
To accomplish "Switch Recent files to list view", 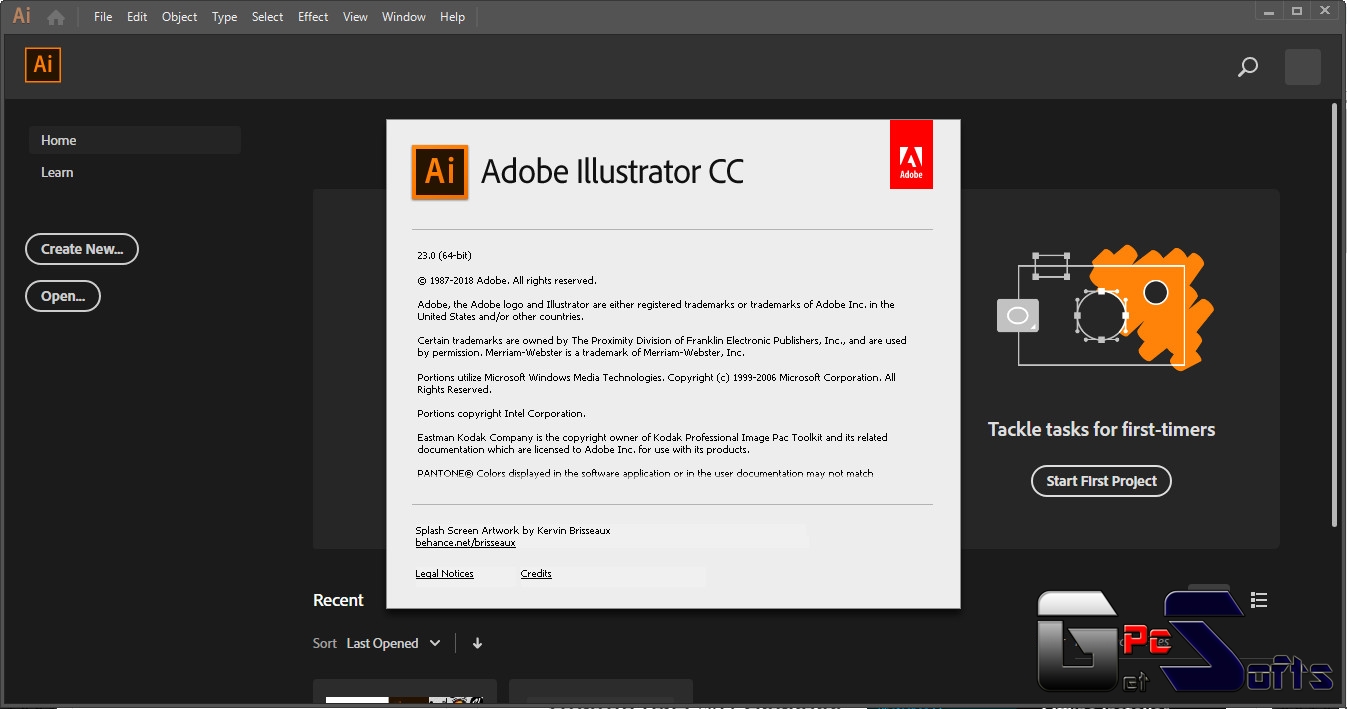I will 1259,600.
